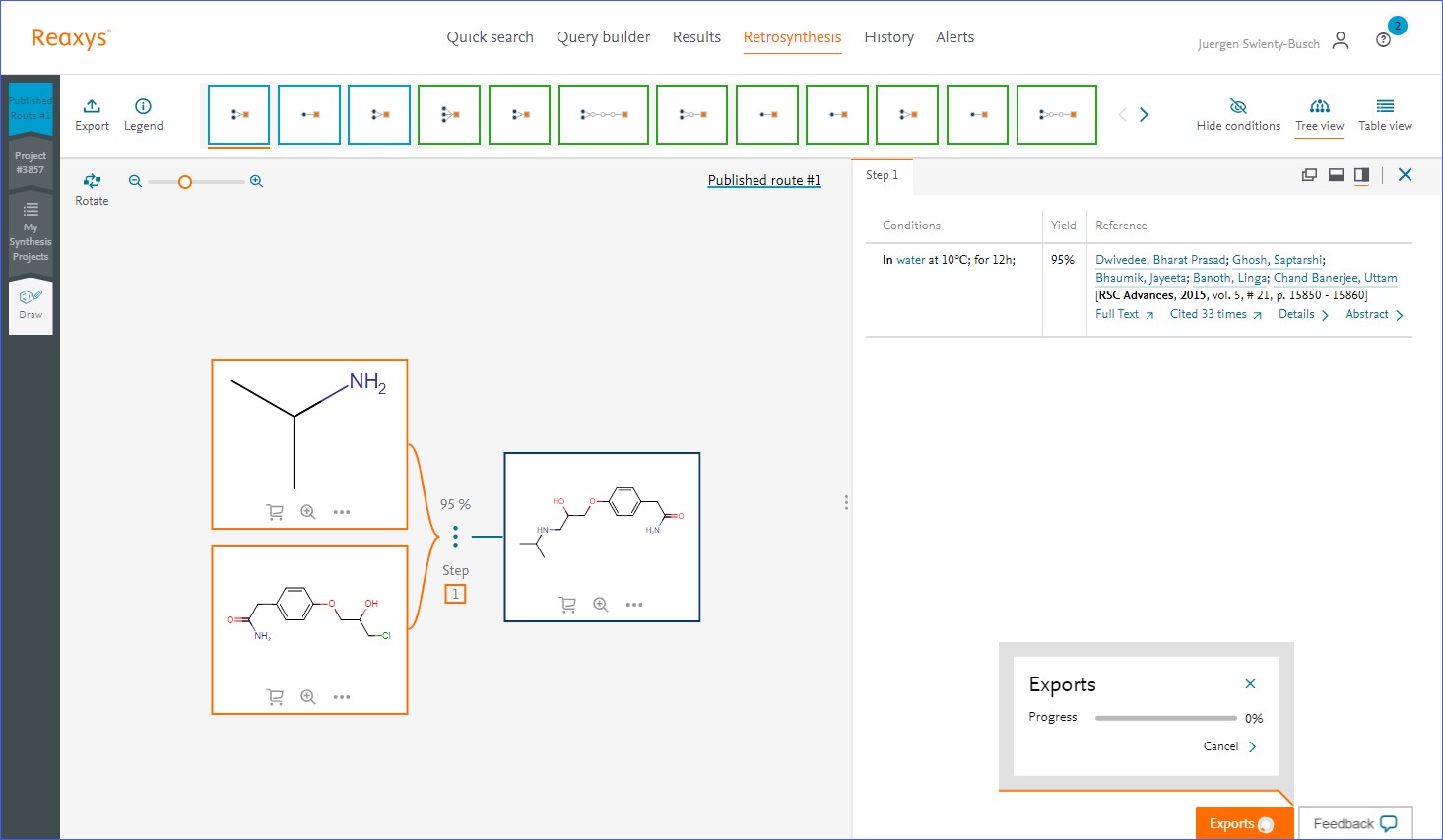Switch to the Retrosynthesis tab
1443x840 pixels.
792,36
